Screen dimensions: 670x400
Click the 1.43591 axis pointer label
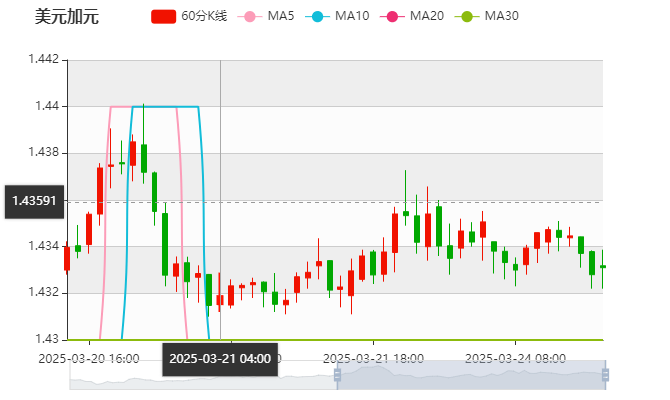coord(34,200)
